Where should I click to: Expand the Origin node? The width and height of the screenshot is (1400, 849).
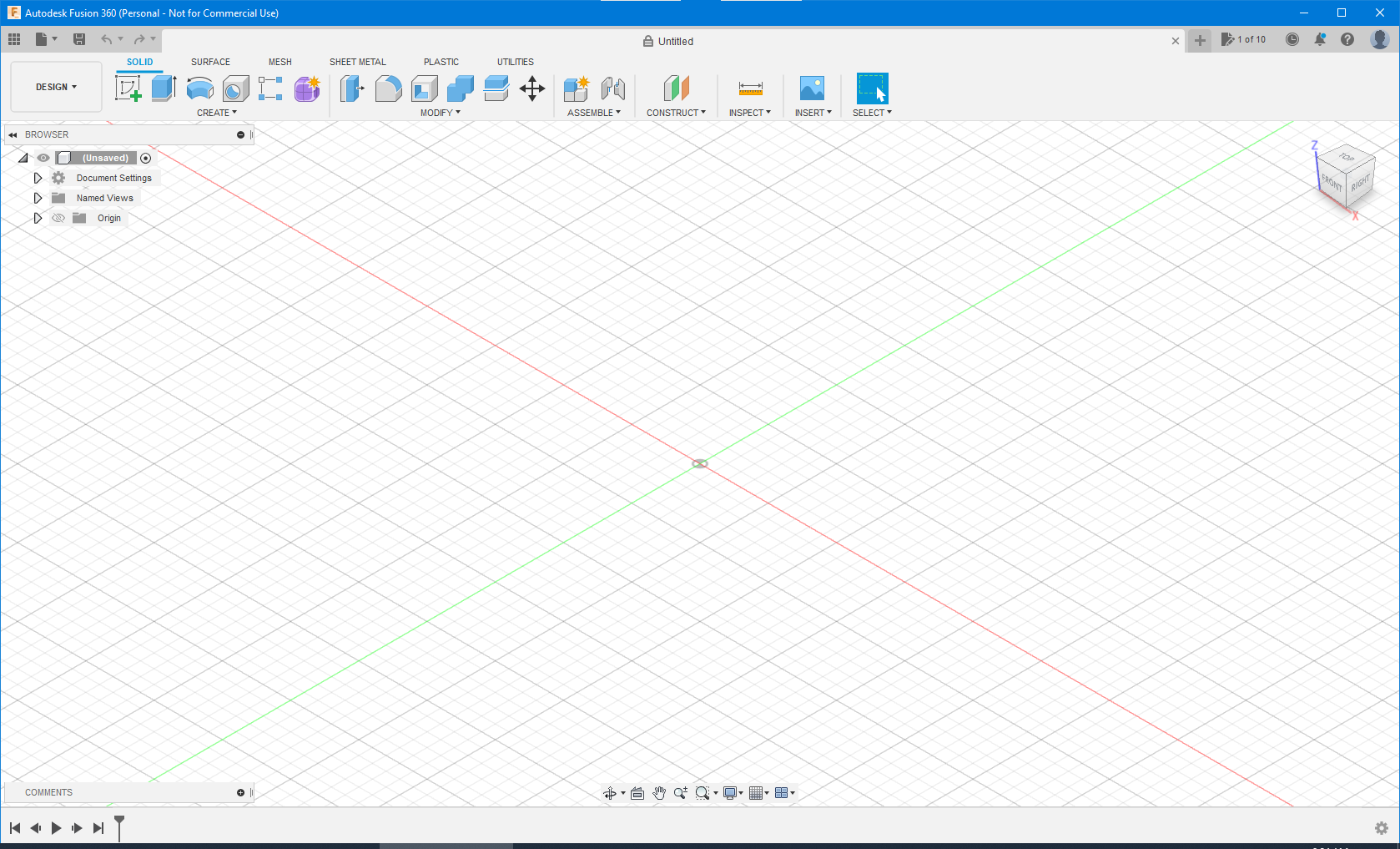[38, 218]
